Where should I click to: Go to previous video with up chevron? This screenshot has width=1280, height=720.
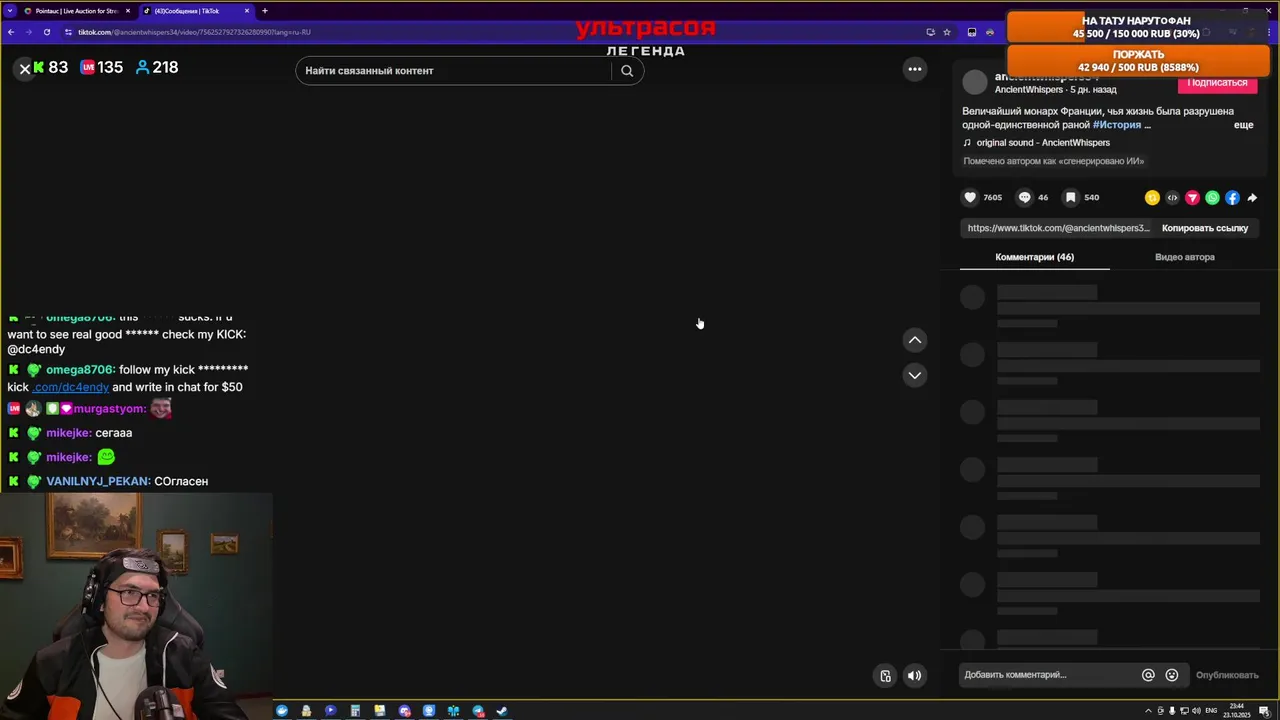tap(914, 340)
